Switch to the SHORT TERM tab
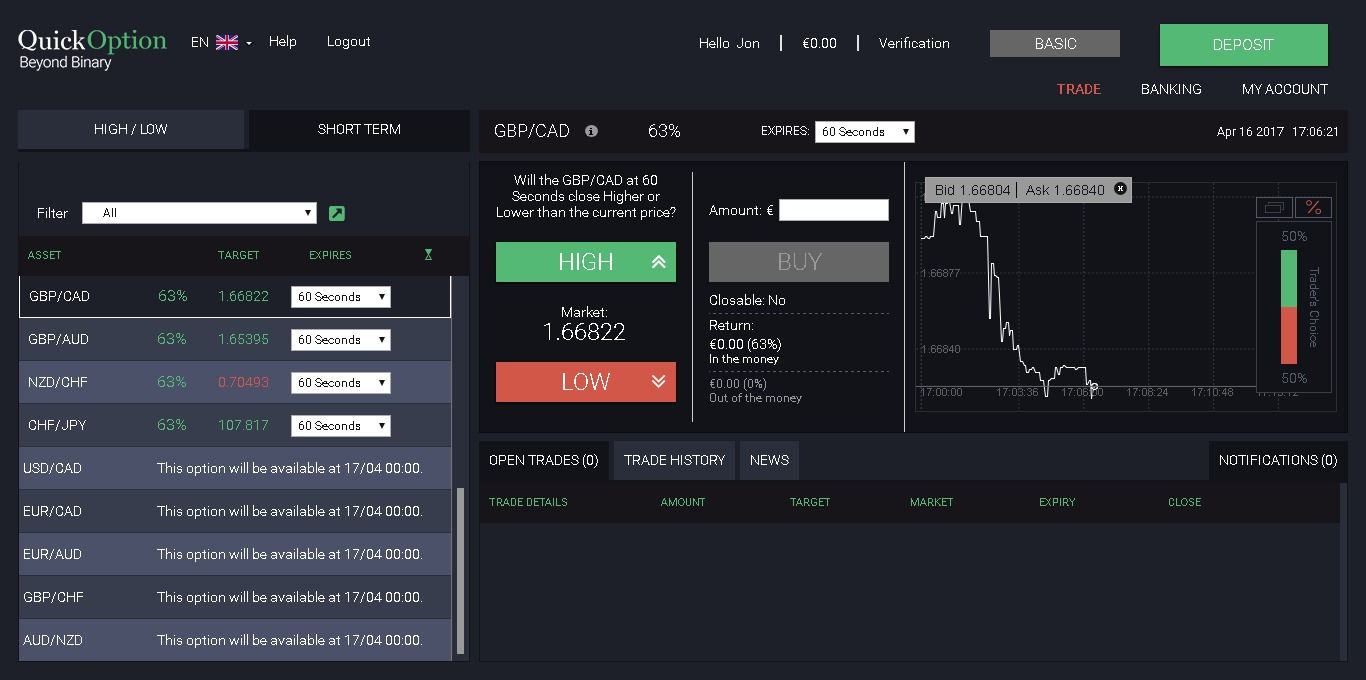 coord(359,129)
